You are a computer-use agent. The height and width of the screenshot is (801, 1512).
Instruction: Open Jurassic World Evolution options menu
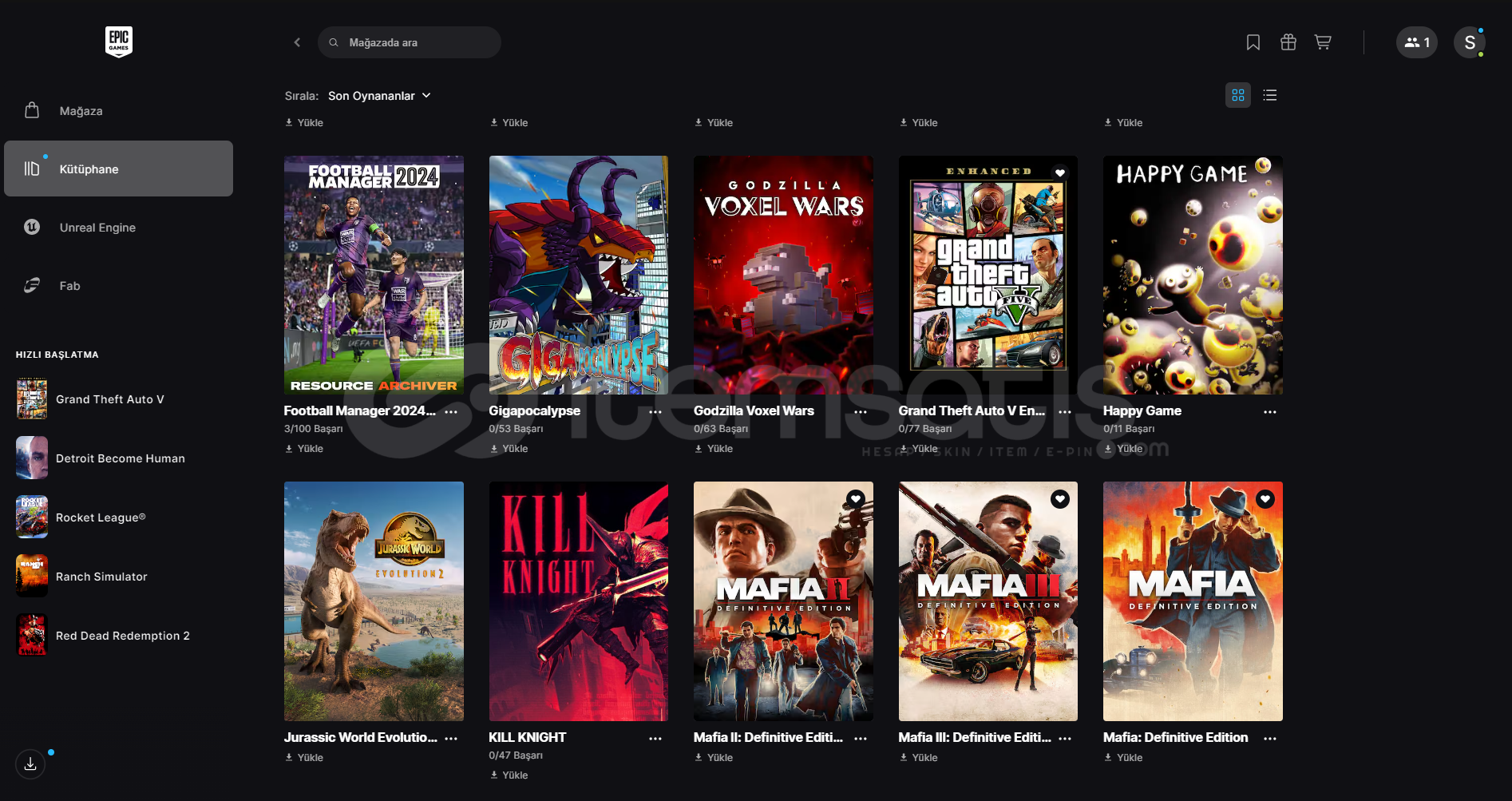451,739
